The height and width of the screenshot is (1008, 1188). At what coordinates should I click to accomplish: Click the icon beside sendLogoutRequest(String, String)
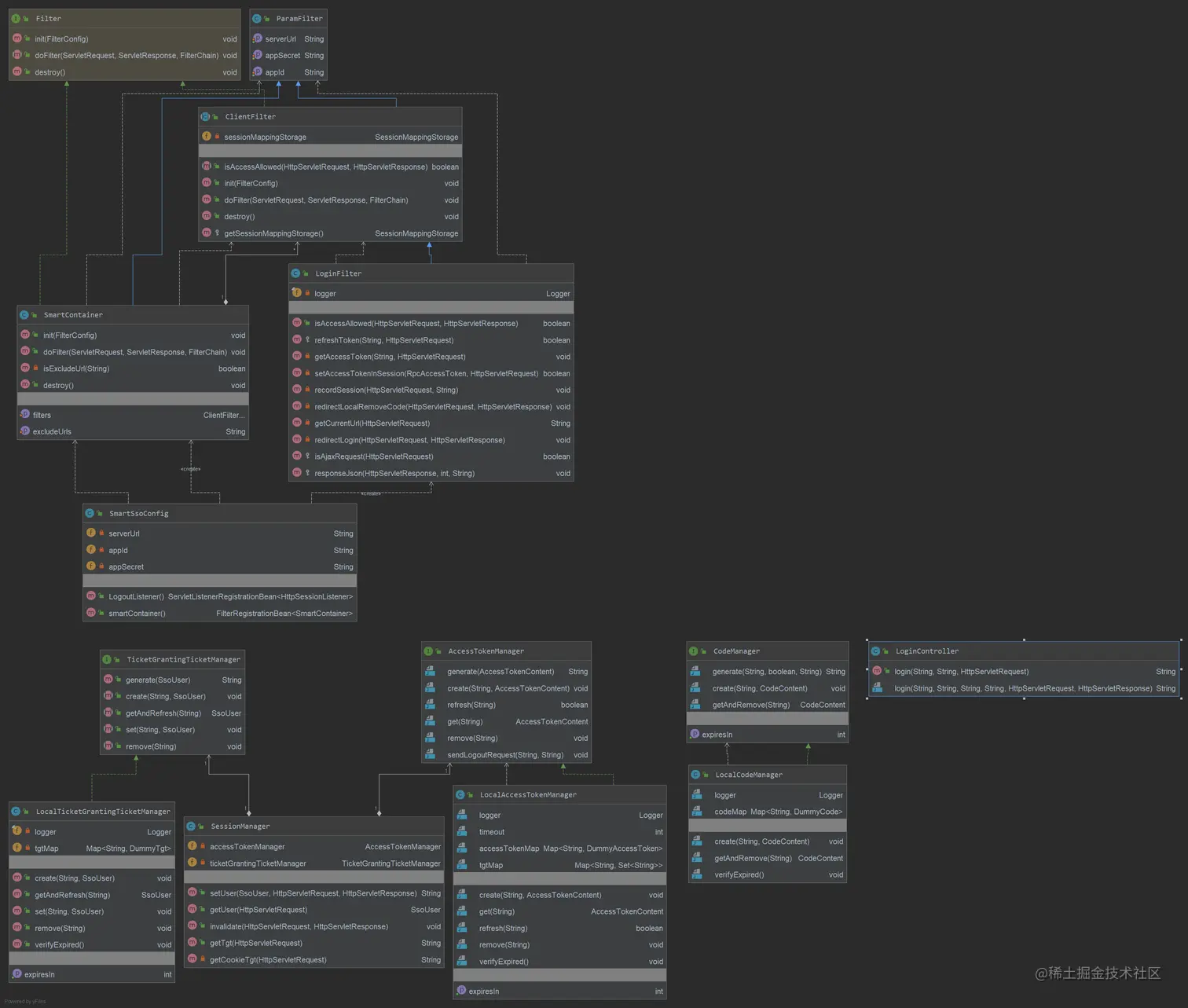click(430, 753)
